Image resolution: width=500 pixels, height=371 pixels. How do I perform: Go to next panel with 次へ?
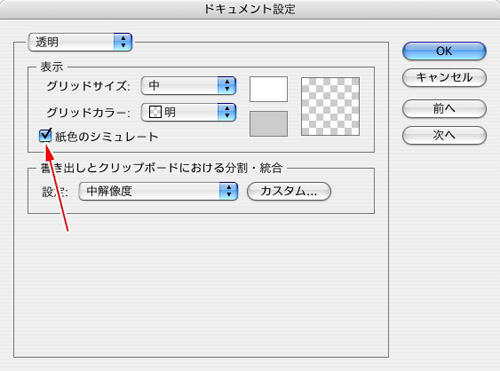pos(444,135)
